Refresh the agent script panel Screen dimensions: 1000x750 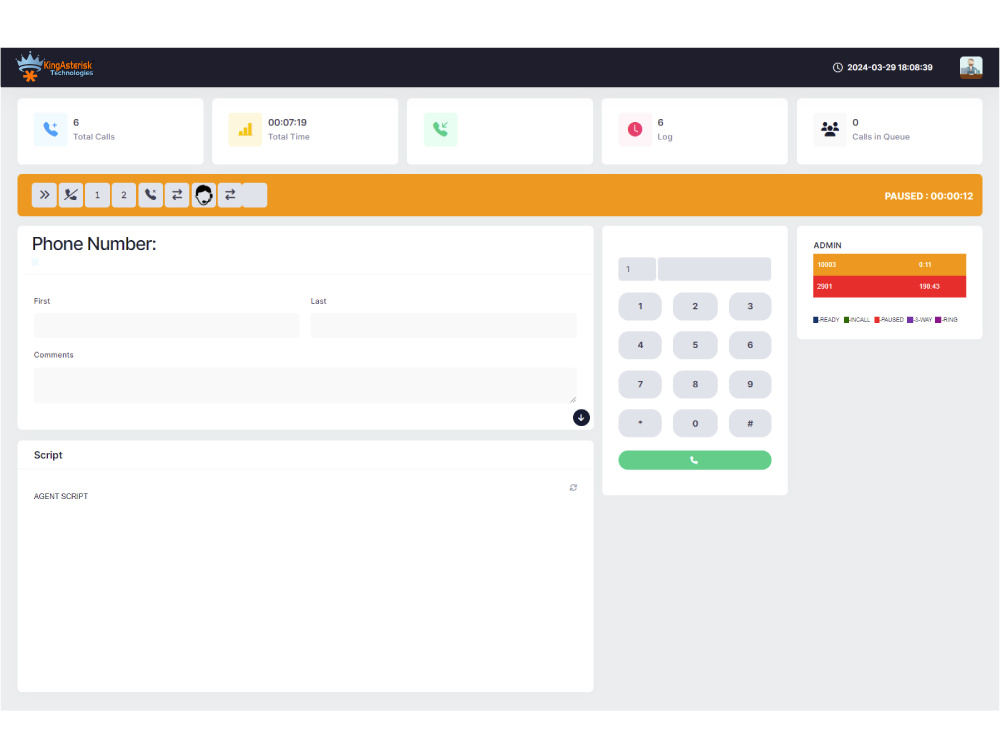[573, 487]
